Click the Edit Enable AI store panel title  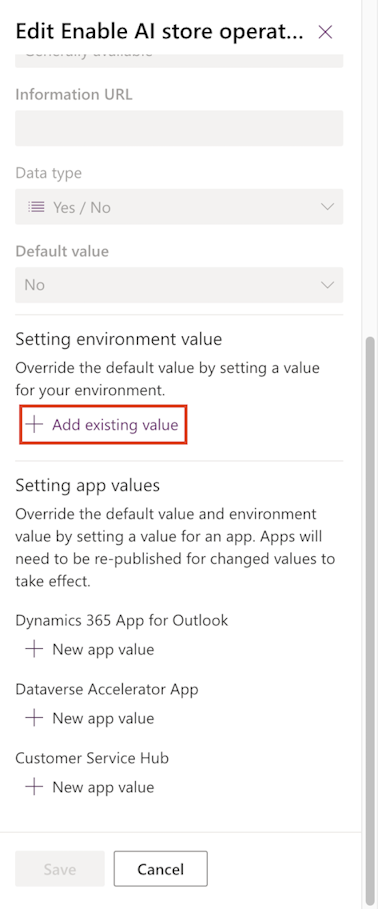point(159,32)
